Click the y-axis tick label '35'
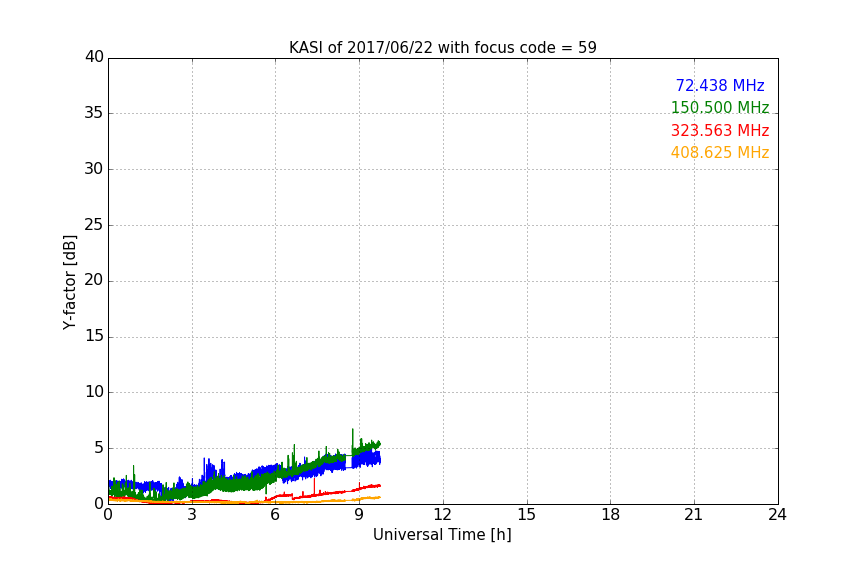The height and width of the screenshot is (576, 864). point(94,113)
